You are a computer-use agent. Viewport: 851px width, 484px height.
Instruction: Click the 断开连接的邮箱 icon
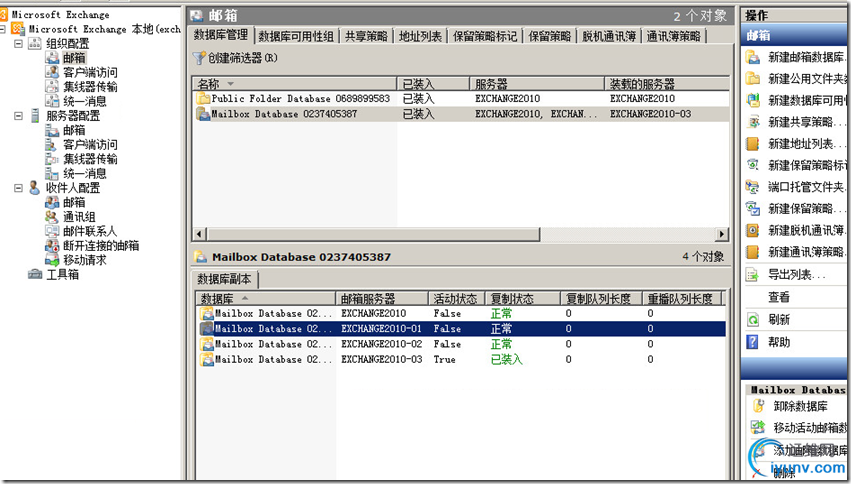pos(52,246)
